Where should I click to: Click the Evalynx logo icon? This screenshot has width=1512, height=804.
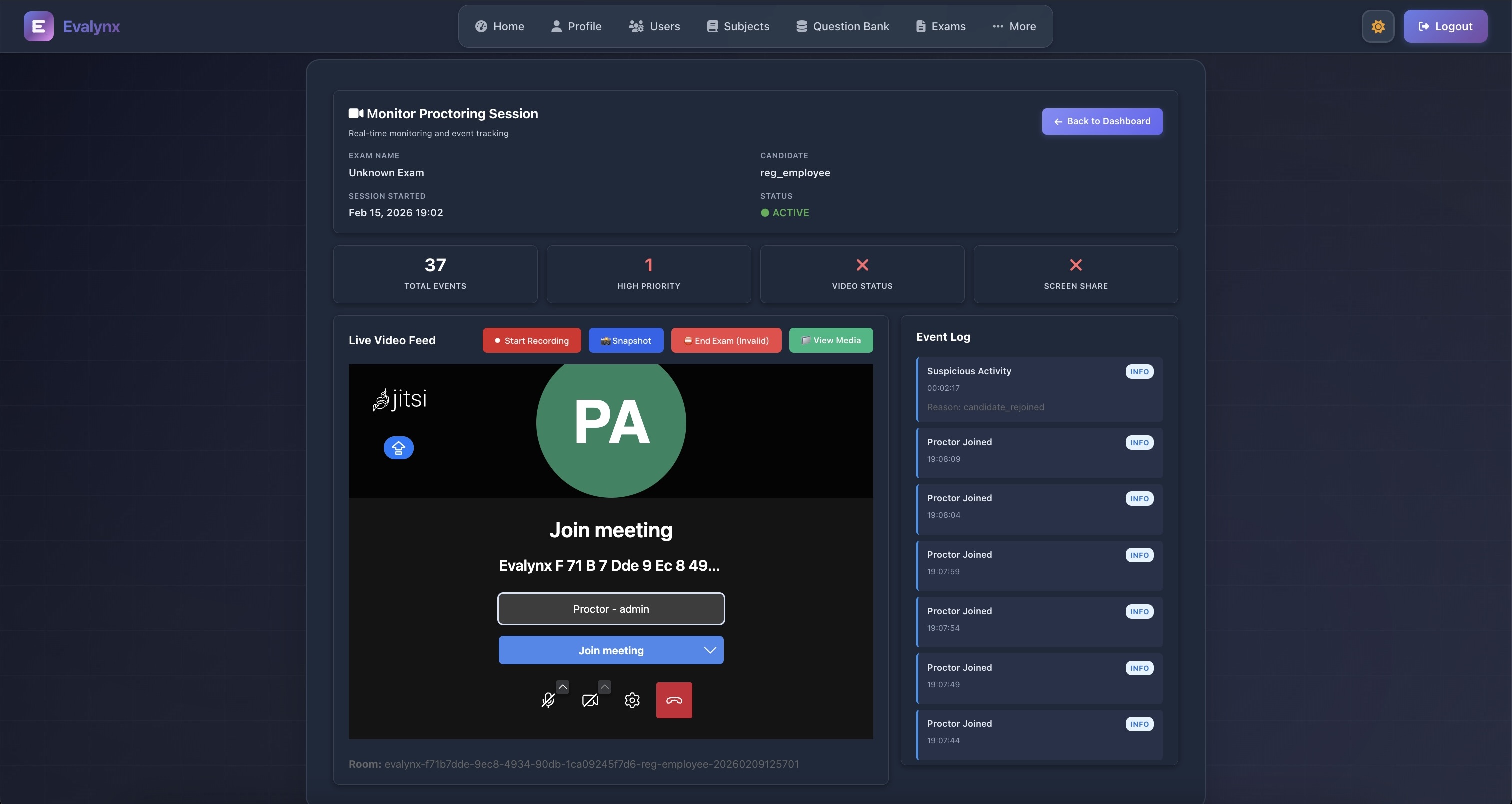pyautogui.click(x=38, y=26)
